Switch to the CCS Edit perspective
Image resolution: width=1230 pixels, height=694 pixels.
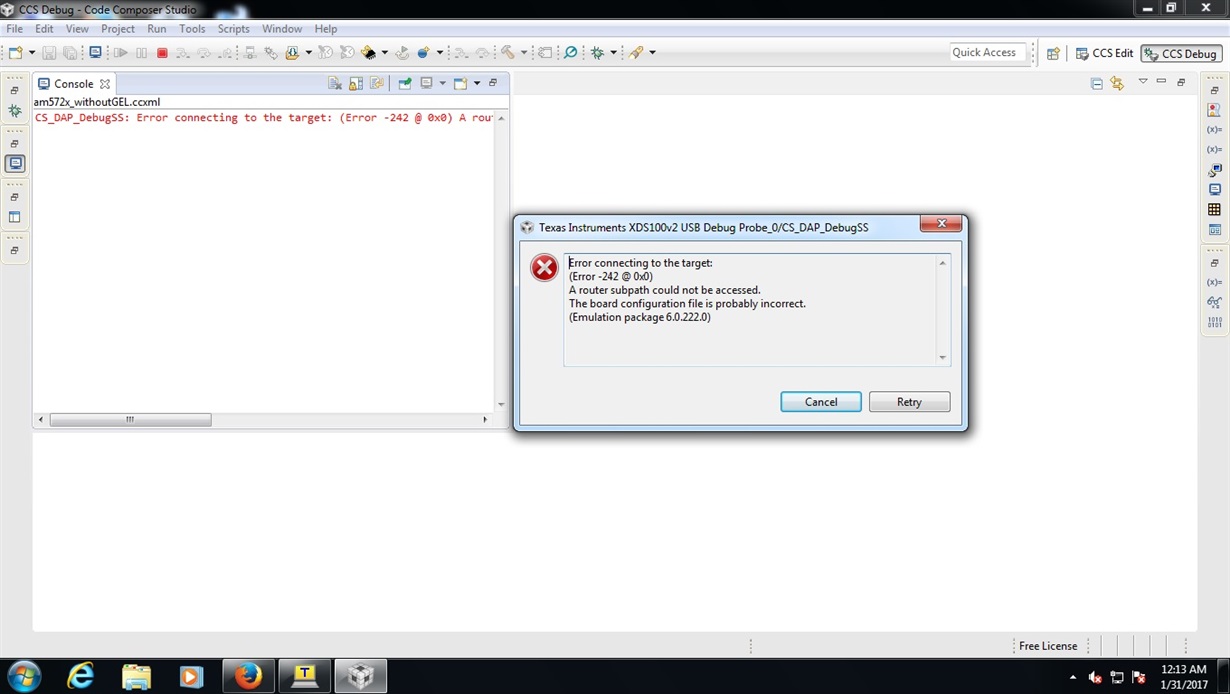pyautogui.click(x=1104, y=53)
